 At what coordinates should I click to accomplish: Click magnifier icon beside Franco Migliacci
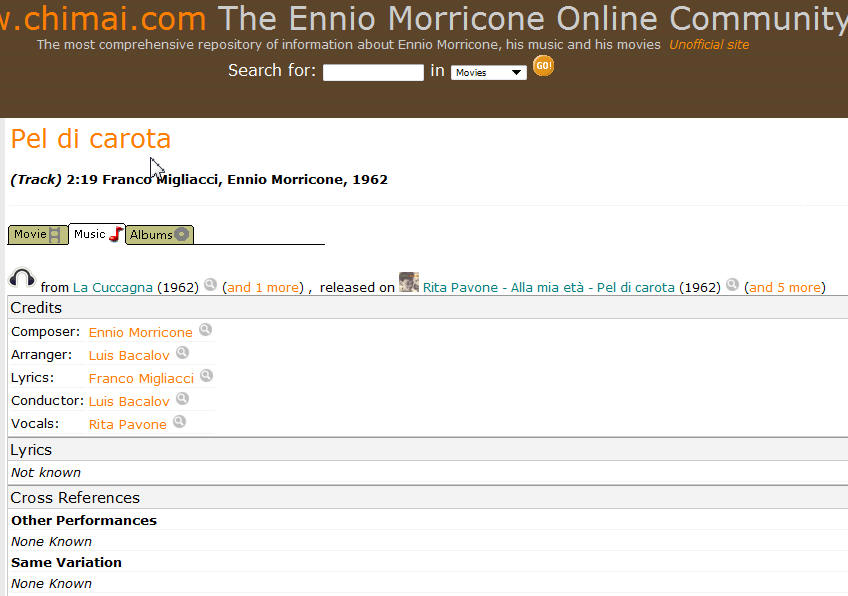[x=207, y=375]
